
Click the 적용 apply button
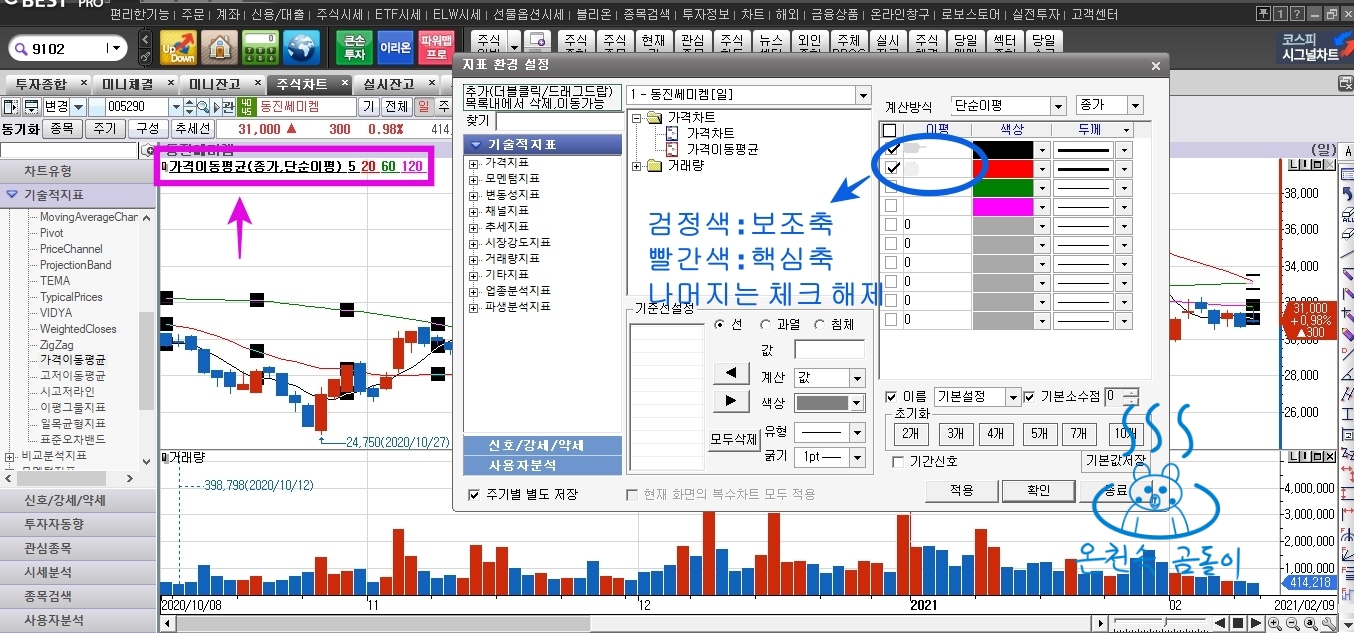[x=961, y=490]
